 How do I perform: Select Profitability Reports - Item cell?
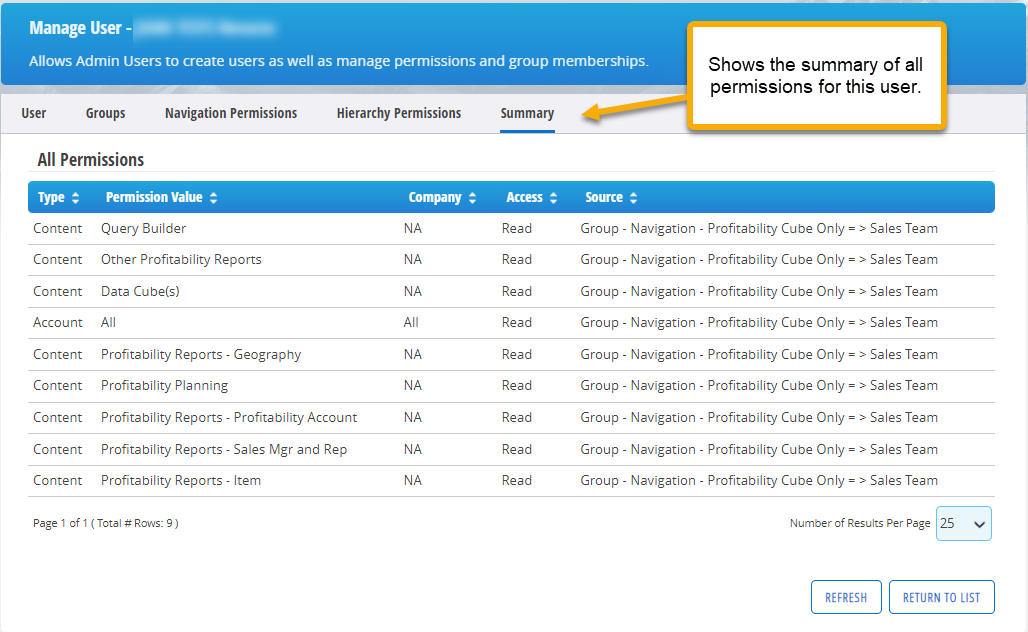tap(181, 481)
